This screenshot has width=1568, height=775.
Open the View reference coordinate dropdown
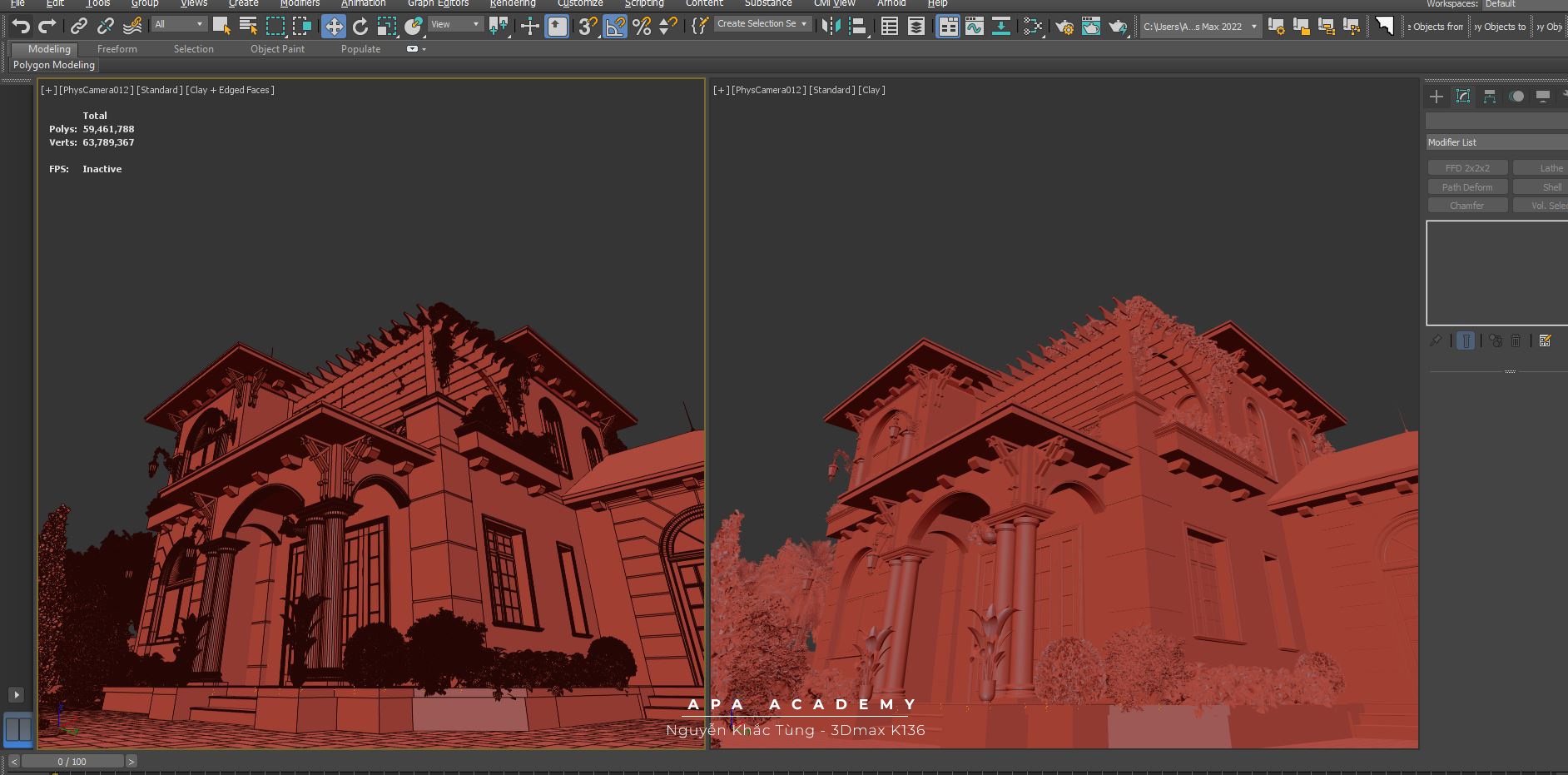454,25
